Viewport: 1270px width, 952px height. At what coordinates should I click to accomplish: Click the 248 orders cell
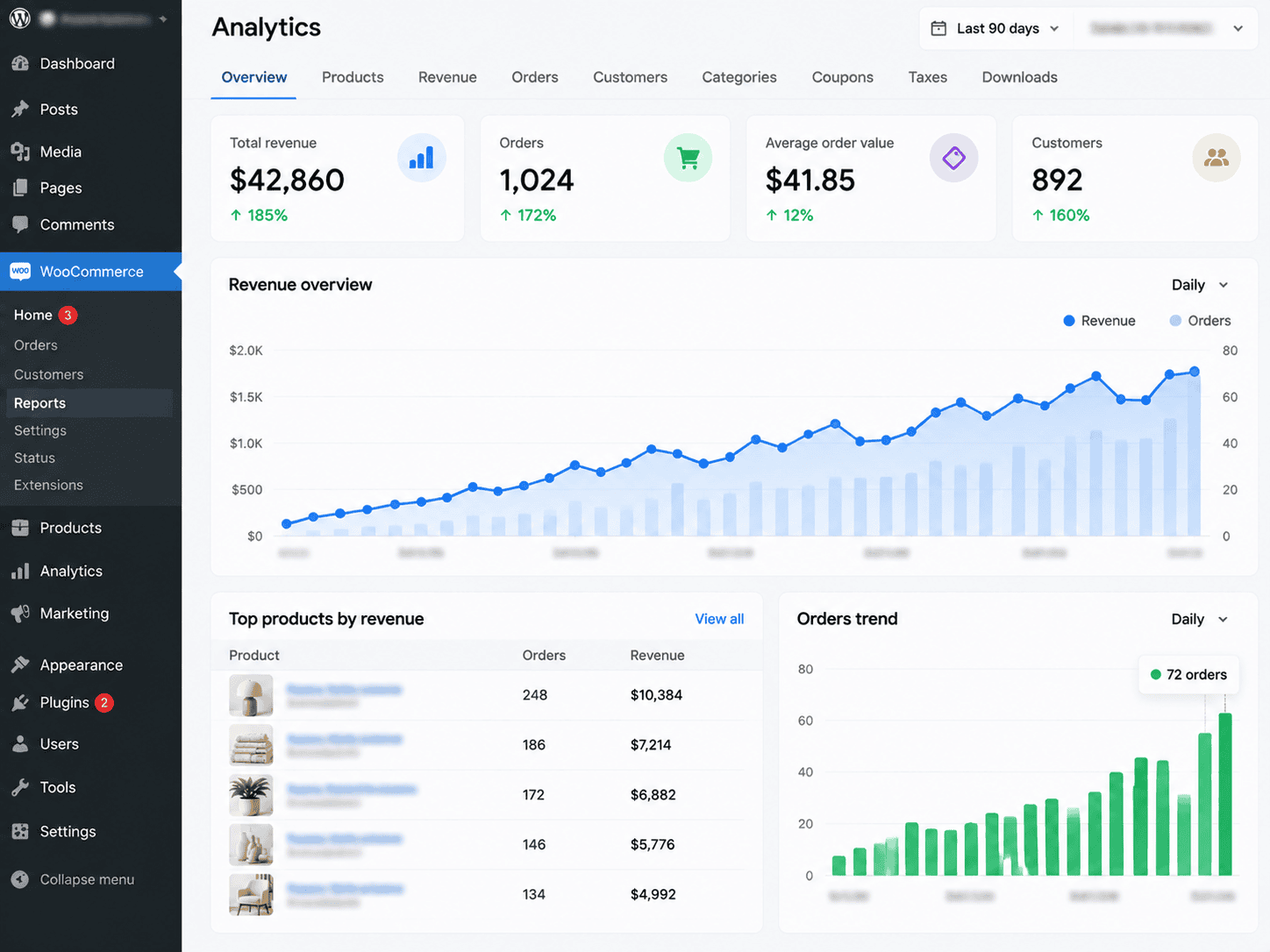(535, 695)
